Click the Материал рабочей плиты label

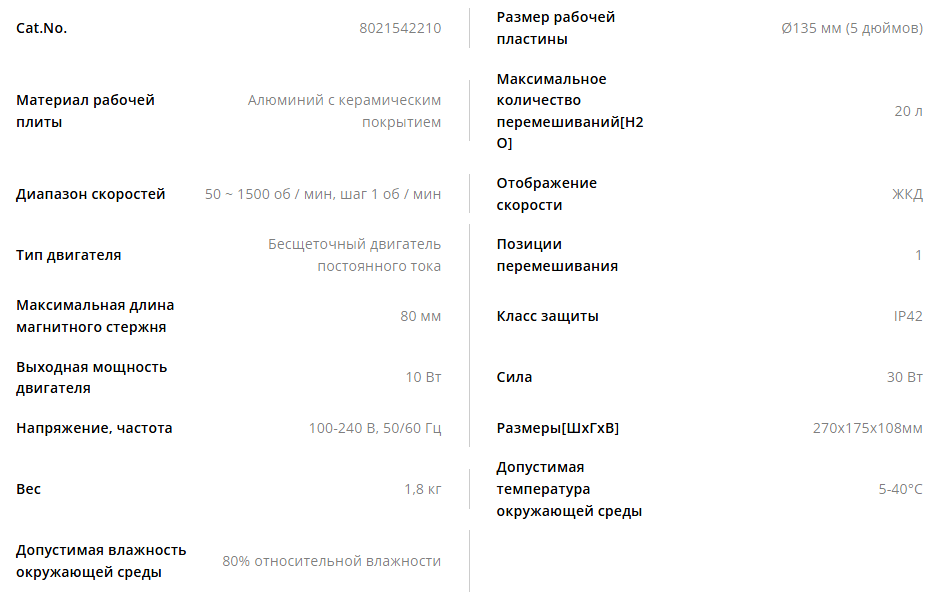pyautogui.click(x=86, y=111)
